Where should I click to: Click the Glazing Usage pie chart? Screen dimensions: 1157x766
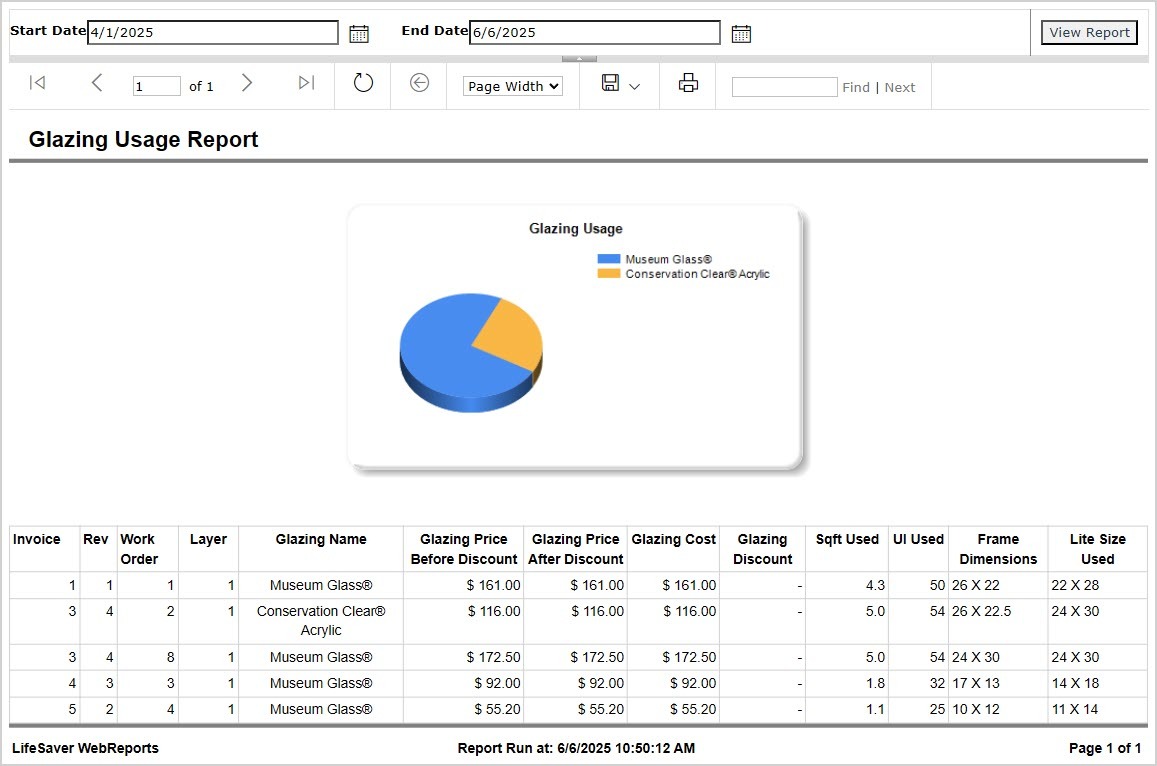pos(470,352)
